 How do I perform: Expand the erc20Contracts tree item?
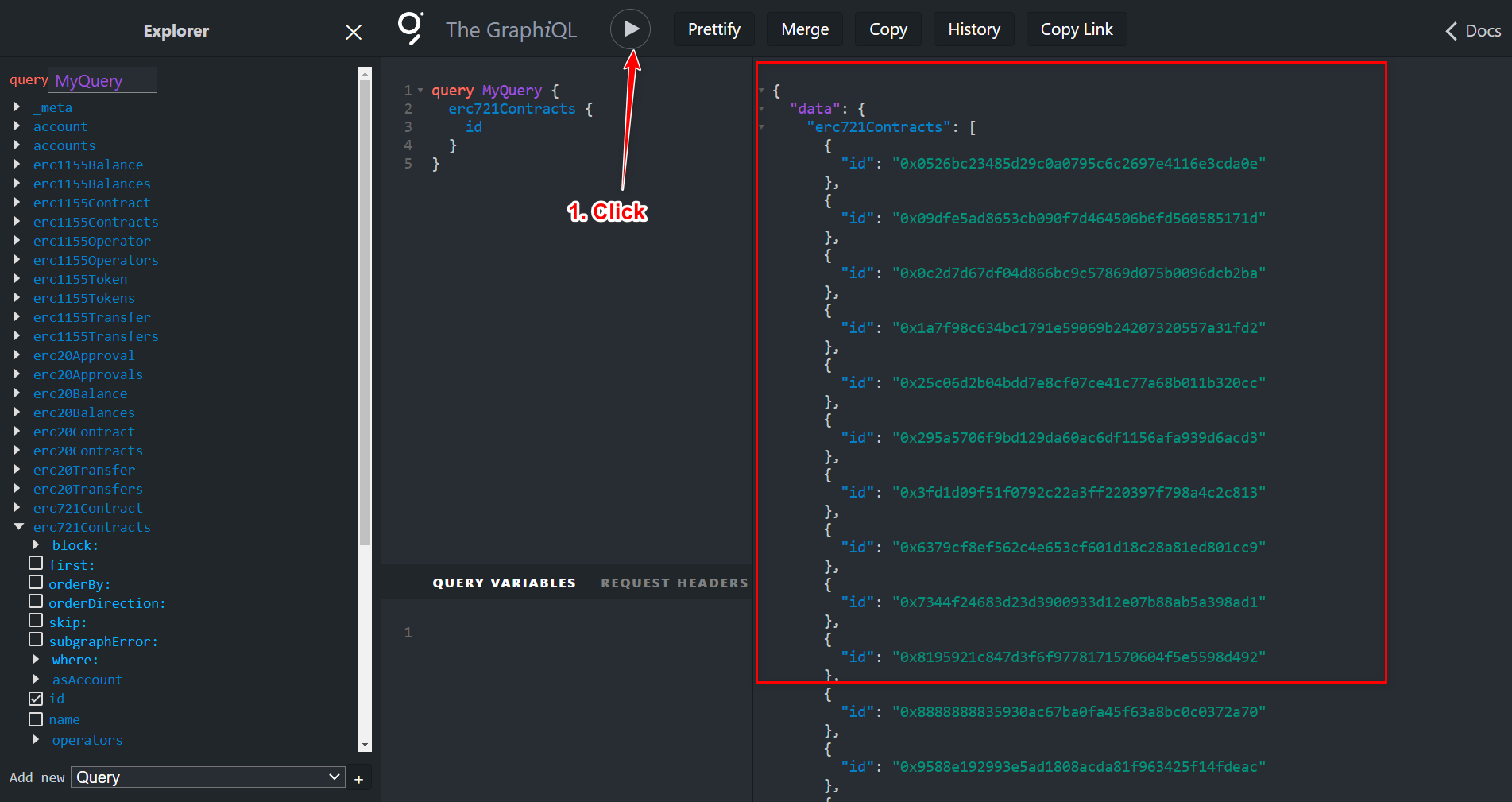tap(17, 451)
